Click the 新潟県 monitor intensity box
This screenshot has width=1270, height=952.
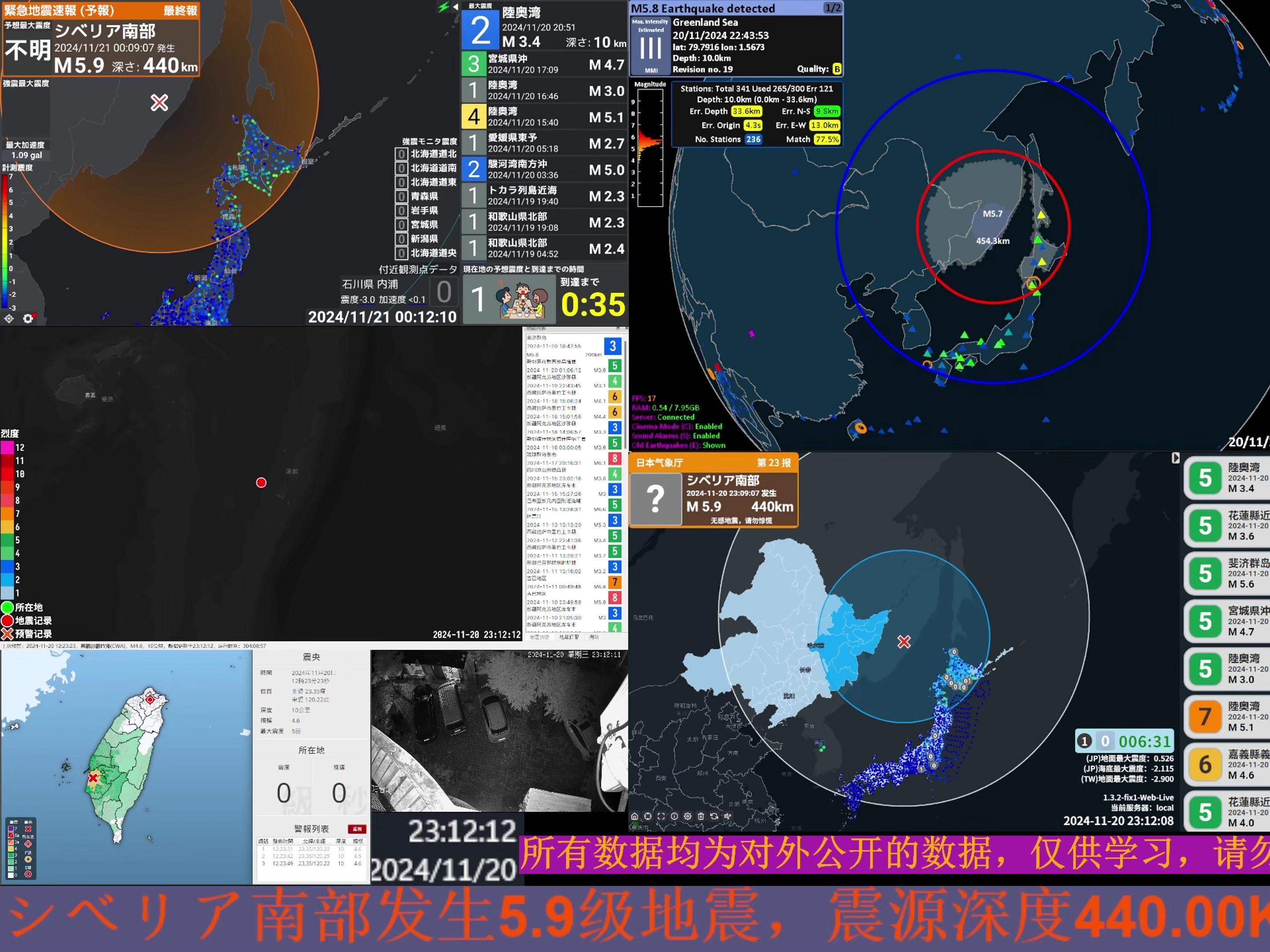click(401, 239)
